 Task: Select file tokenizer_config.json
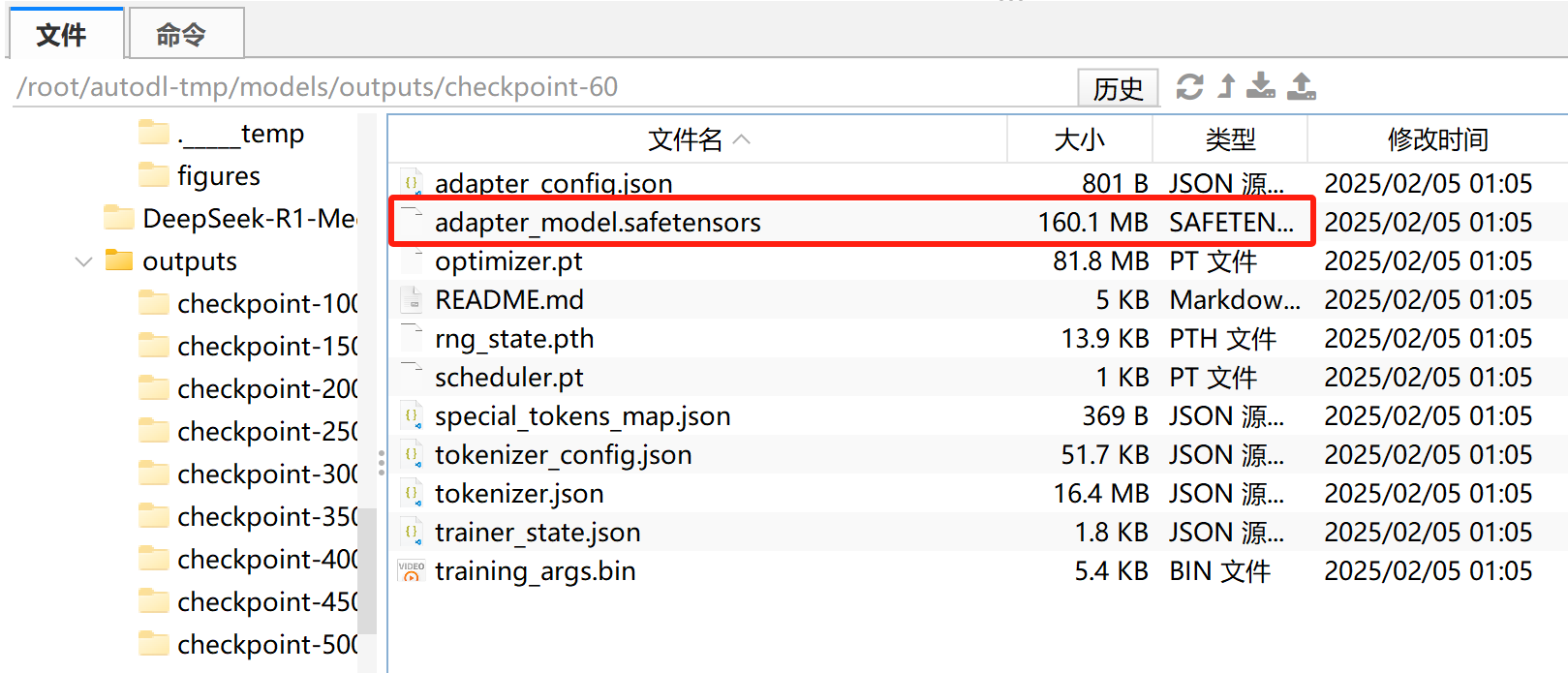tap(564, 455)
